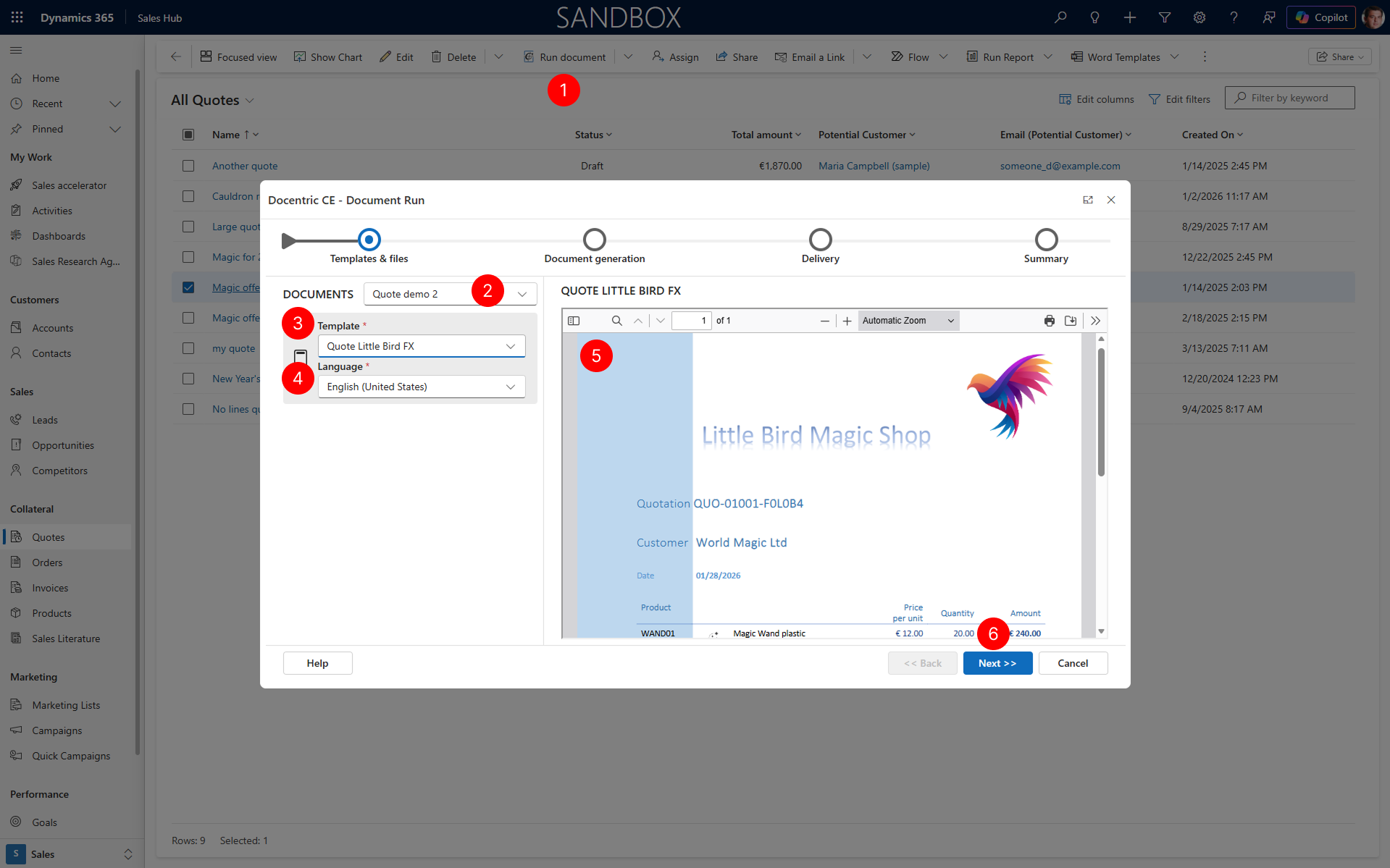Click the Run document toolbar button
This screenshot has width=1390, height=868.
point(565,56)
